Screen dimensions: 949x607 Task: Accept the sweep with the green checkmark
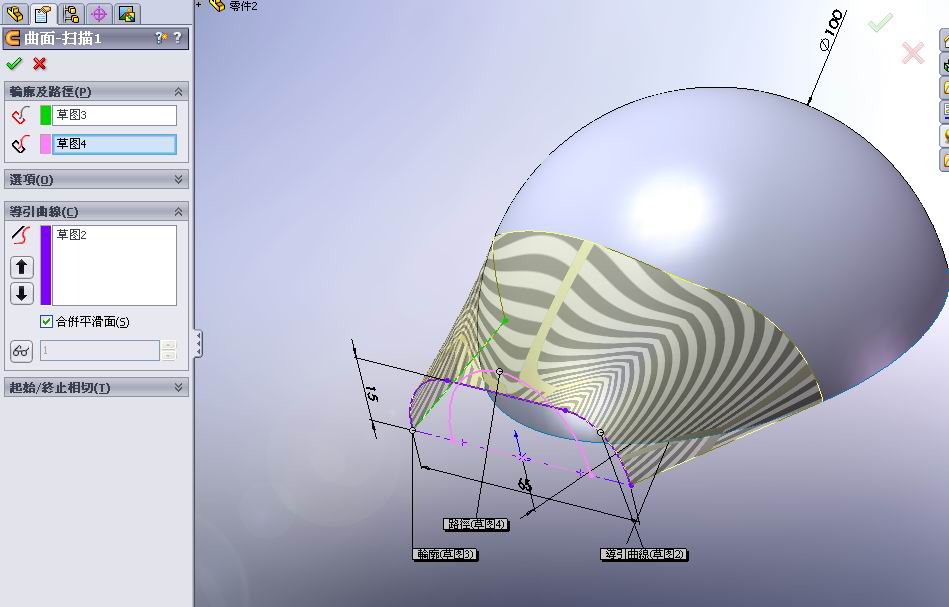(x=14, y=64)
